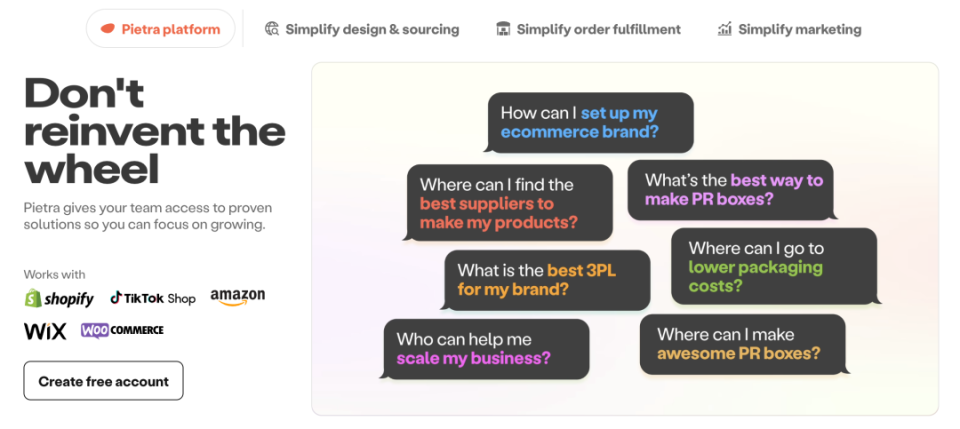Click the marketing bar chart icon

point(725,29)
